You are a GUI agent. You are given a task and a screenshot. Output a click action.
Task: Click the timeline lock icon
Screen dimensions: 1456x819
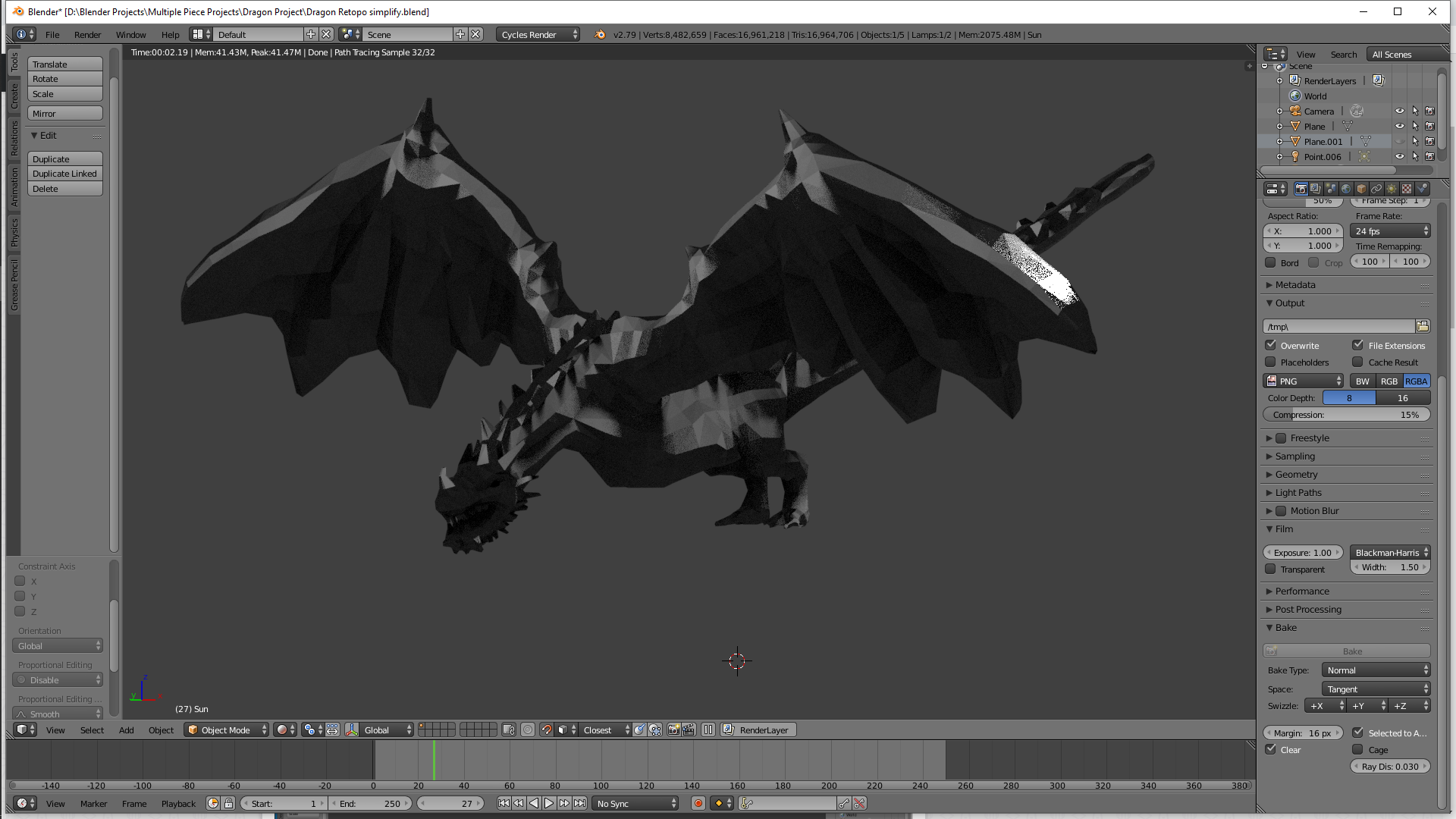click(x=228, y=803)
